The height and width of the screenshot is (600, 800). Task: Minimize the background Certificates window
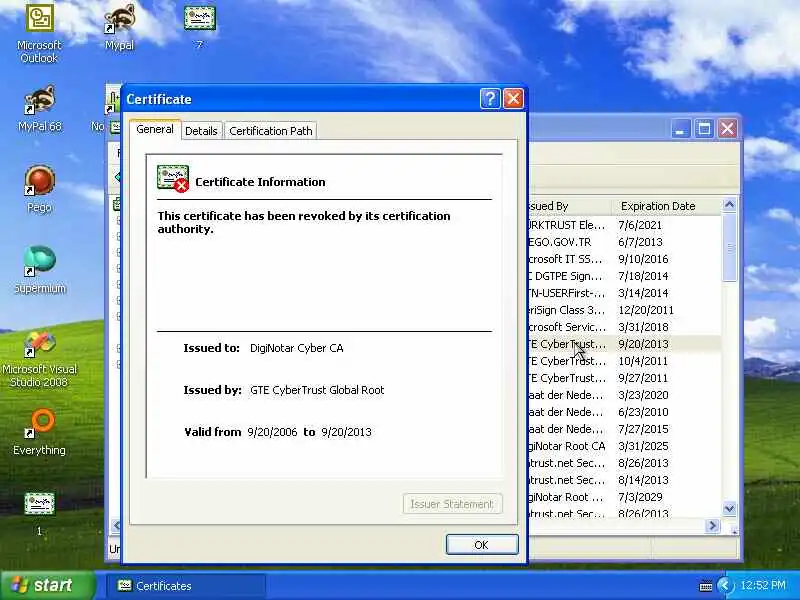[680, 129]
